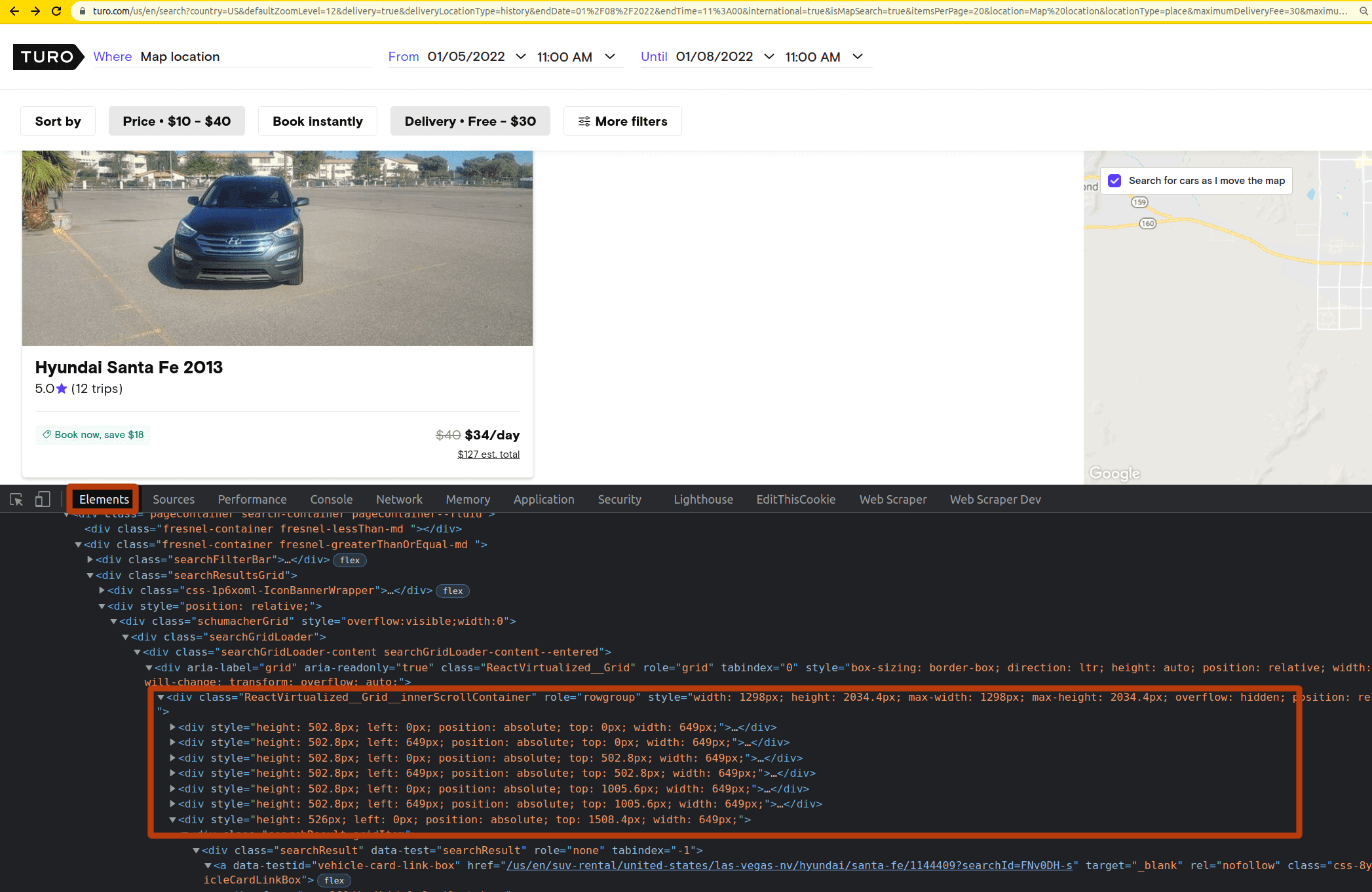1372x892 pixels.
Task: Toggle the Book instantly filter
Action: pyautogui.click(x=317, y=121)
